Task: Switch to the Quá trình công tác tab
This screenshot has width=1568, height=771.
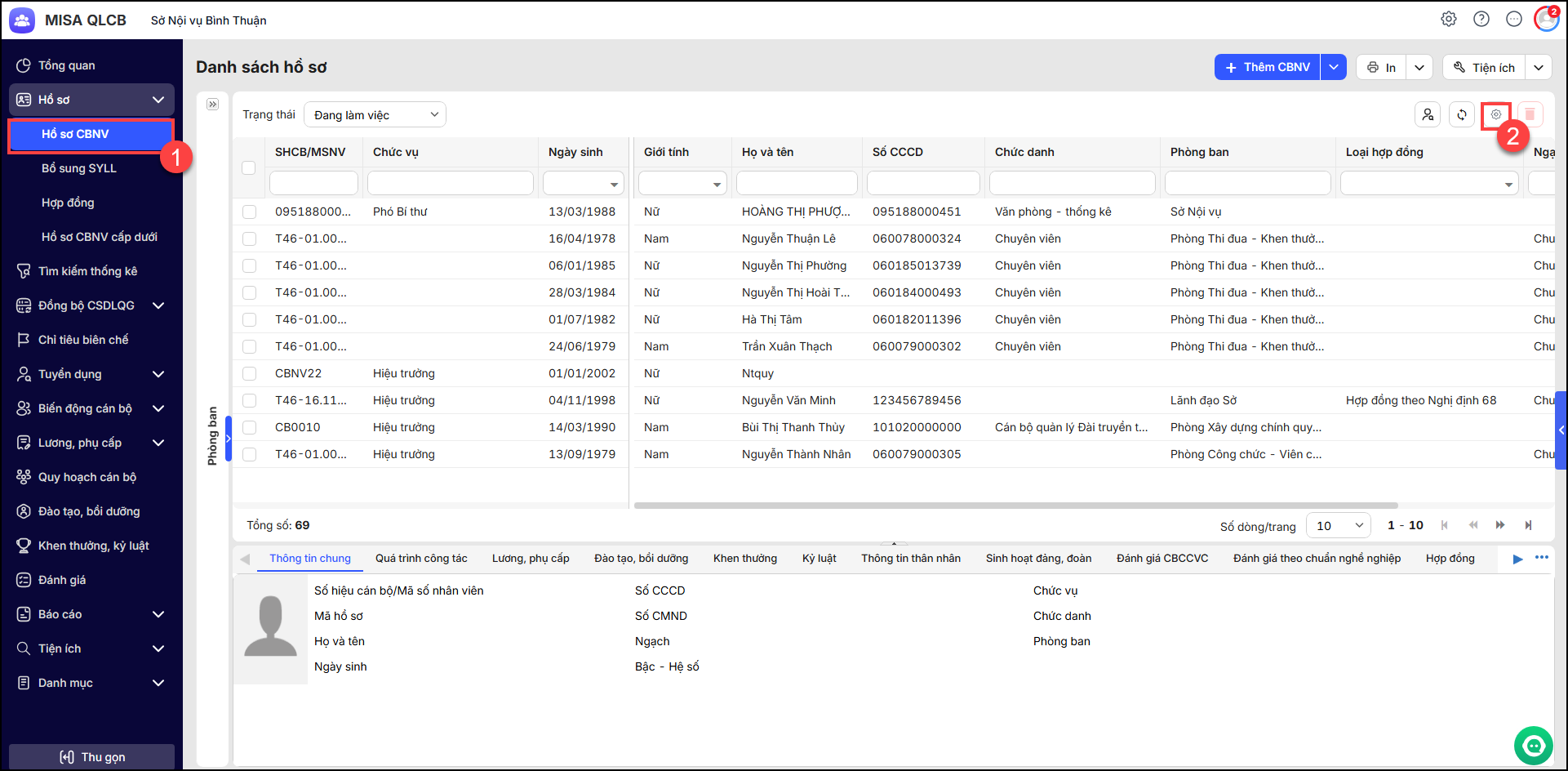Action: pos(421,559)
